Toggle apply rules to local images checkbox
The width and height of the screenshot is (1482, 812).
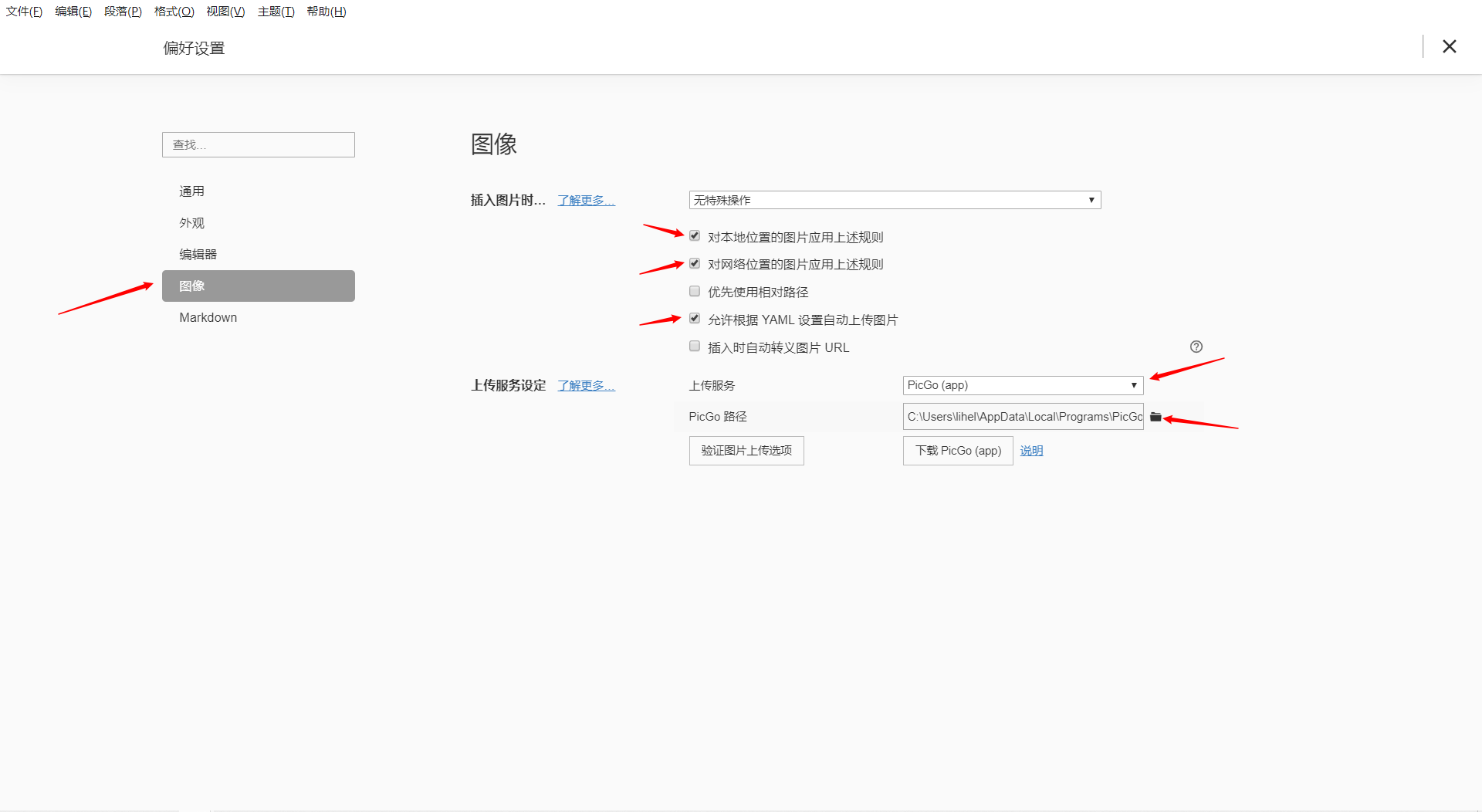pyautogui.click(x=695, y=236)
